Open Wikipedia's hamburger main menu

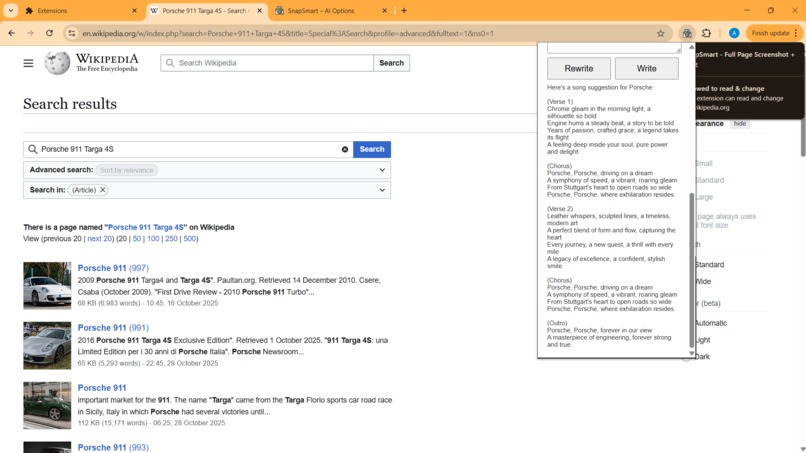click(x=28, y=63)
